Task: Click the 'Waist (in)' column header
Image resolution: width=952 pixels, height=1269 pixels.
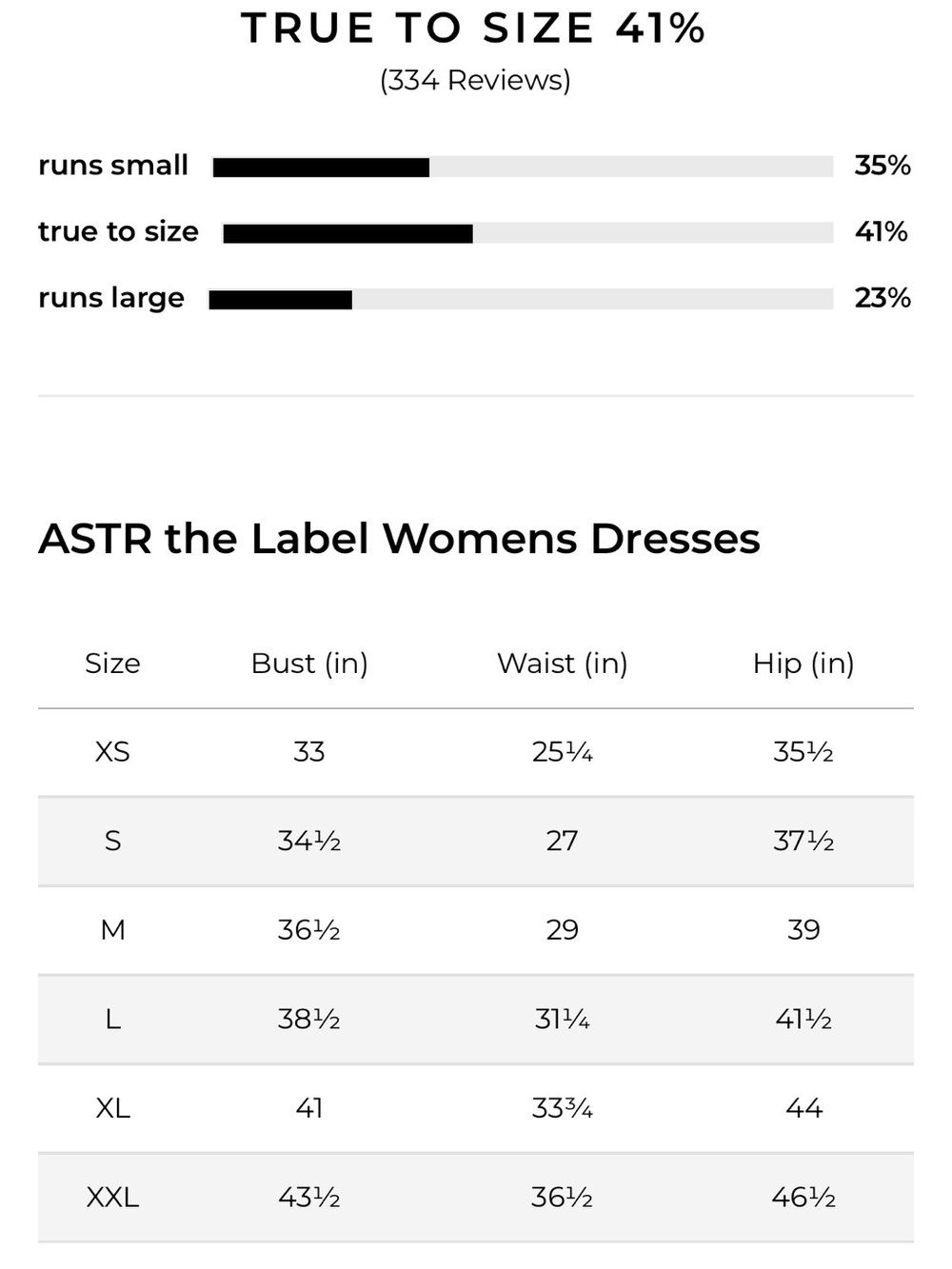Action: pos(563,664)
